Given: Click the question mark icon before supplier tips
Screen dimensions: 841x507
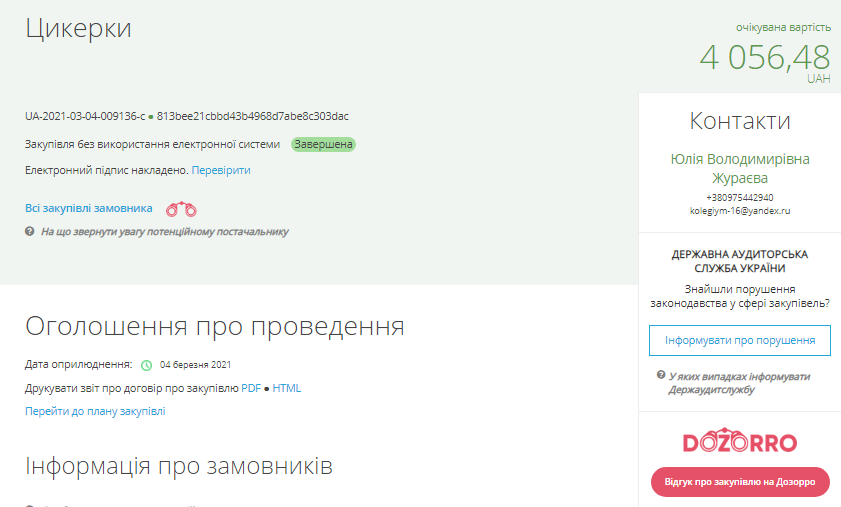Looking at the screenshot, I should 30,231.
